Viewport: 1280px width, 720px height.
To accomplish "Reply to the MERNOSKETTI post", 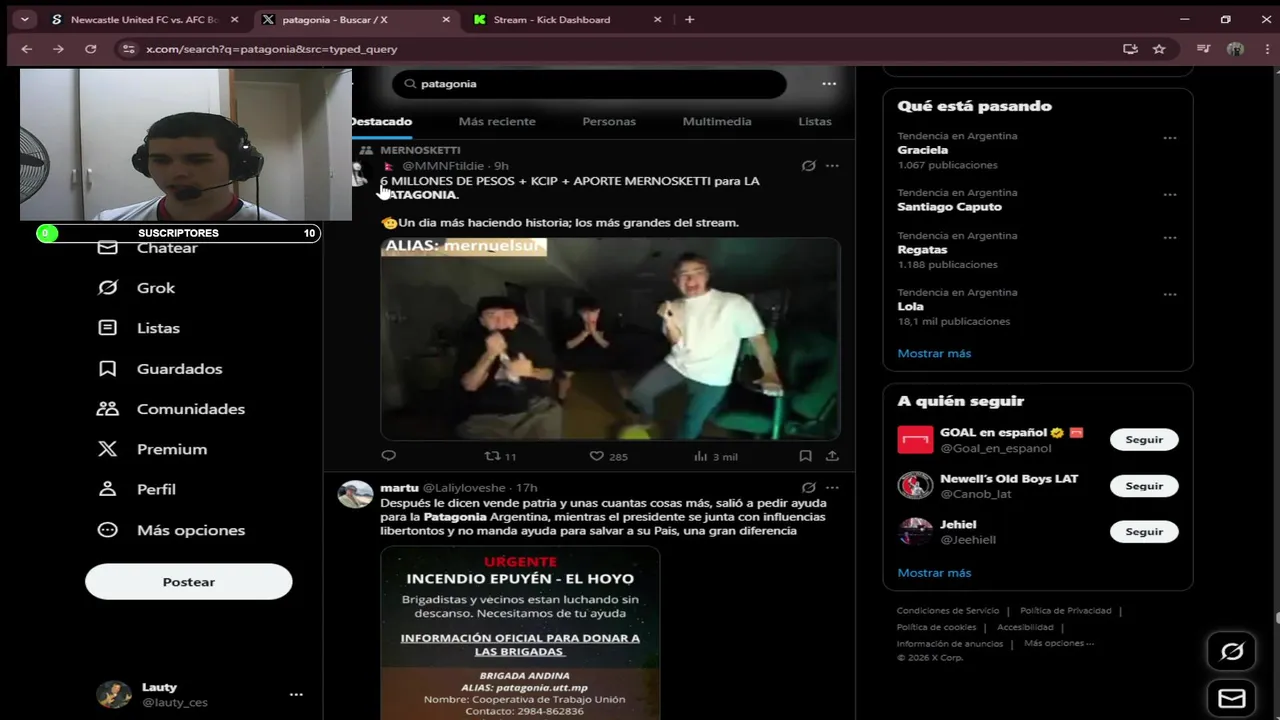I will point(389,456).
